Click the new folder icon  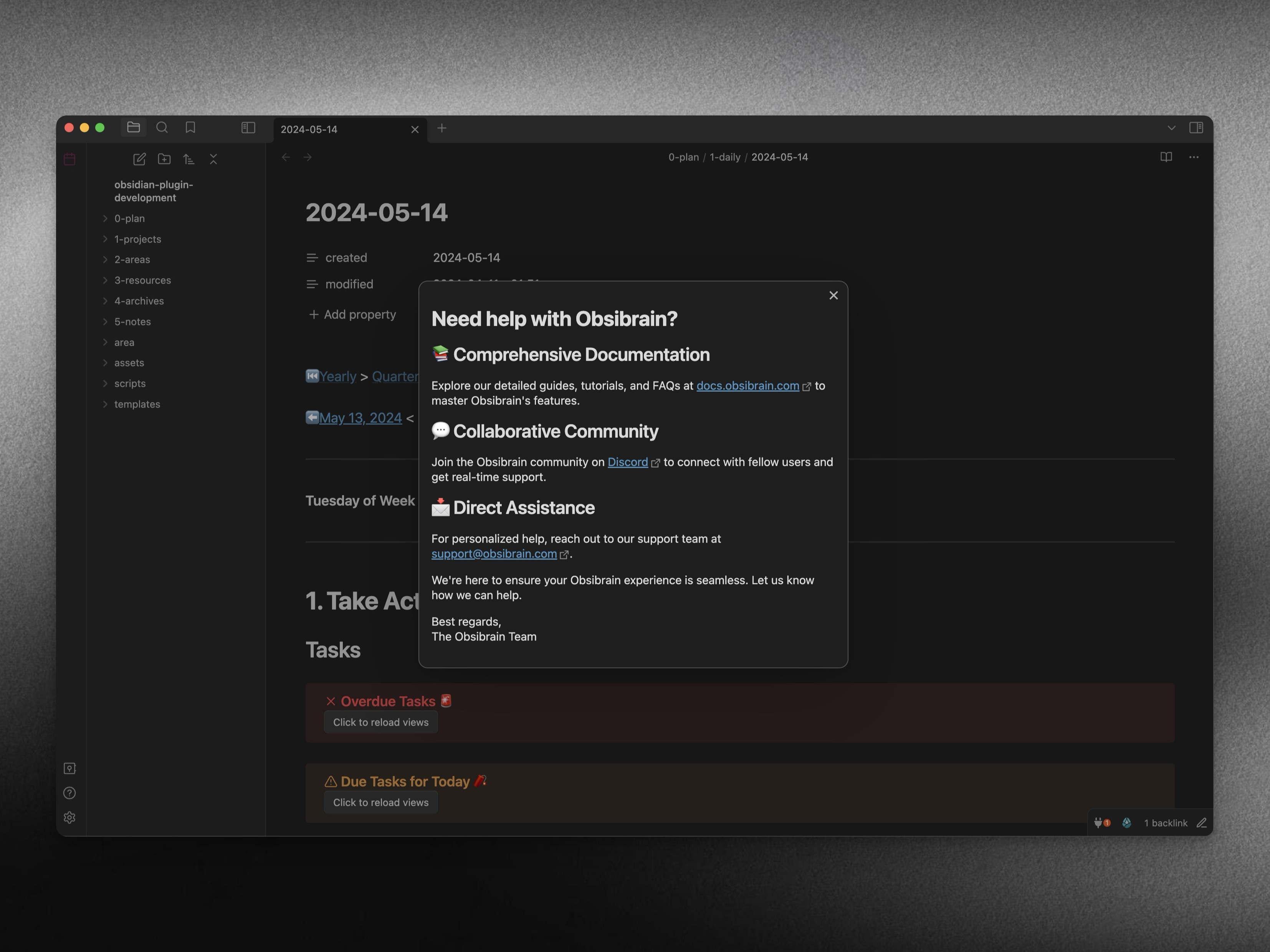tap(164, 159)
